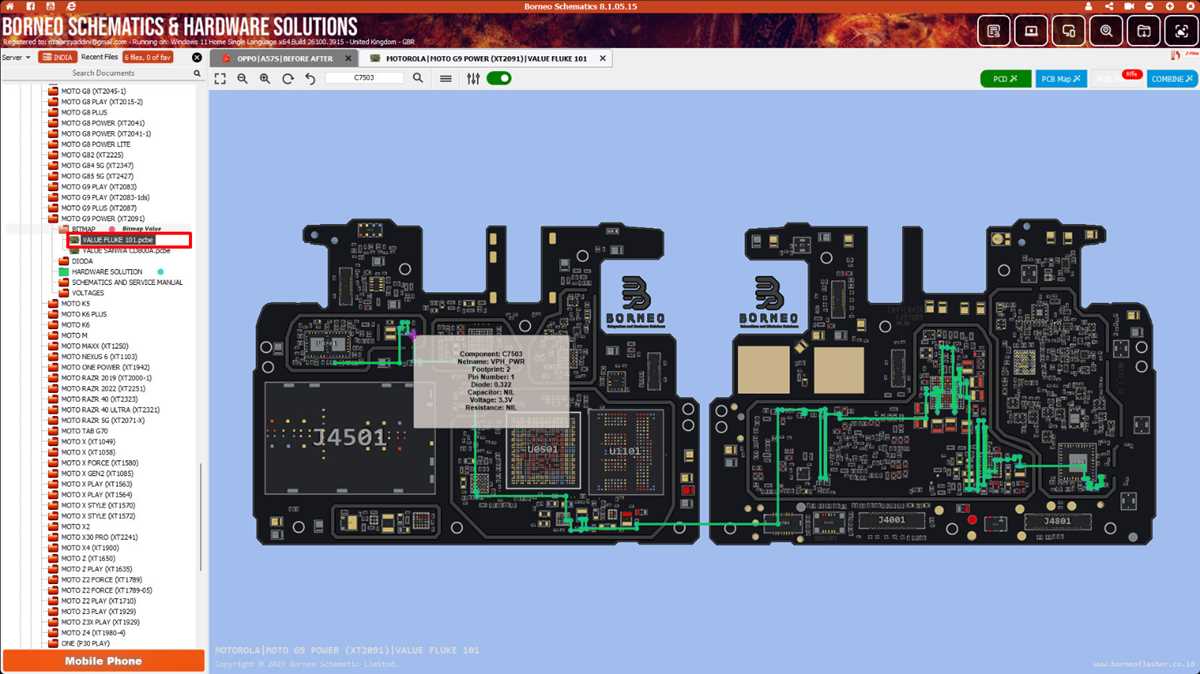This screenshot has height=674, width=1200.
Task: Select MOTO RAZR 40 ULTRA (XT2321)
Action: click(110, 409)
